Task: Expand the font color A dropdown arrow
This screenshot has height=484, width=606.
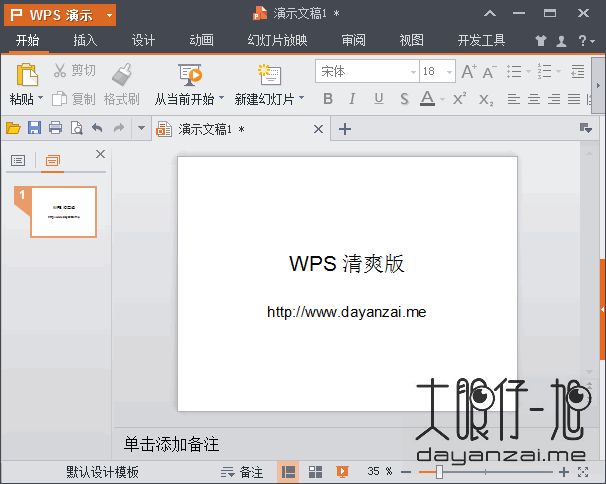Action: (443, 100)
